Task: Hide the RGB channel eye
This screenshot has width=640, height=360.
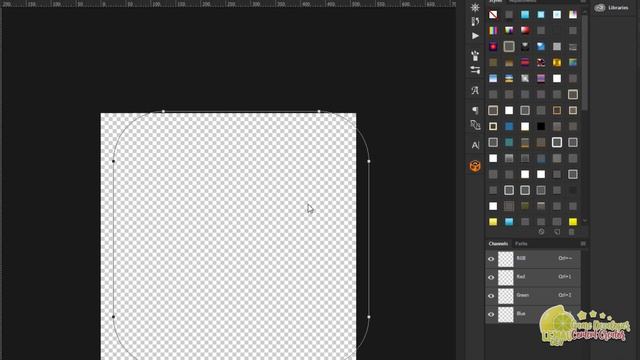Action: (x=491, y=259)
